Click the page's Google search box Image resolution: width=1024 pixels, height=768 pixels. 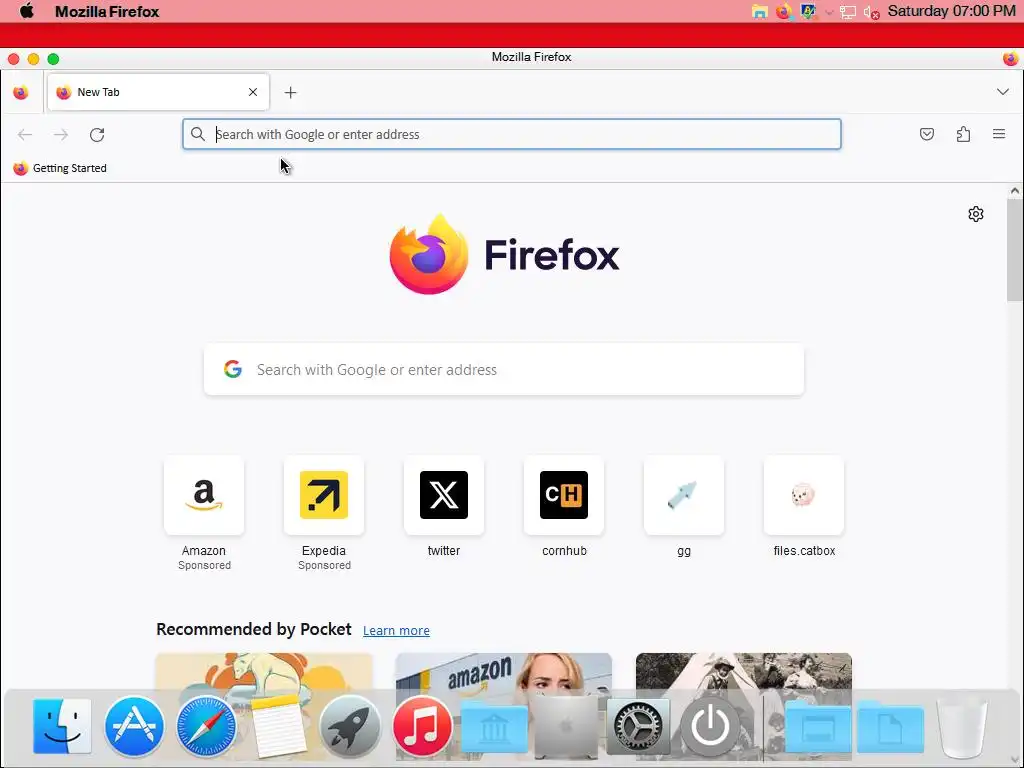point(504,370)
